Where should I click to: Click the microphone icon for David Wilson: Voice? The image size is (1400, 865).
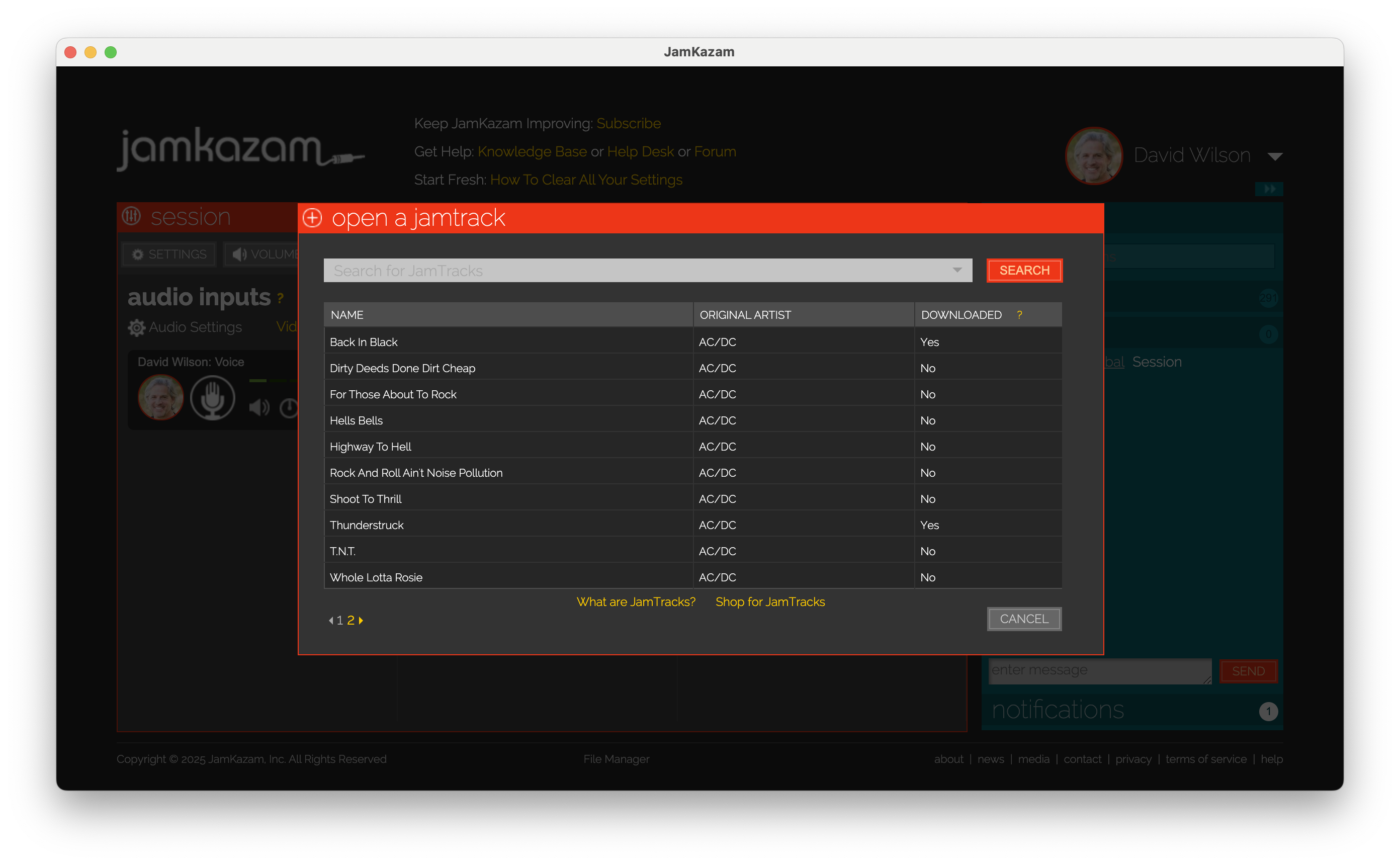(x=212, y=398)
